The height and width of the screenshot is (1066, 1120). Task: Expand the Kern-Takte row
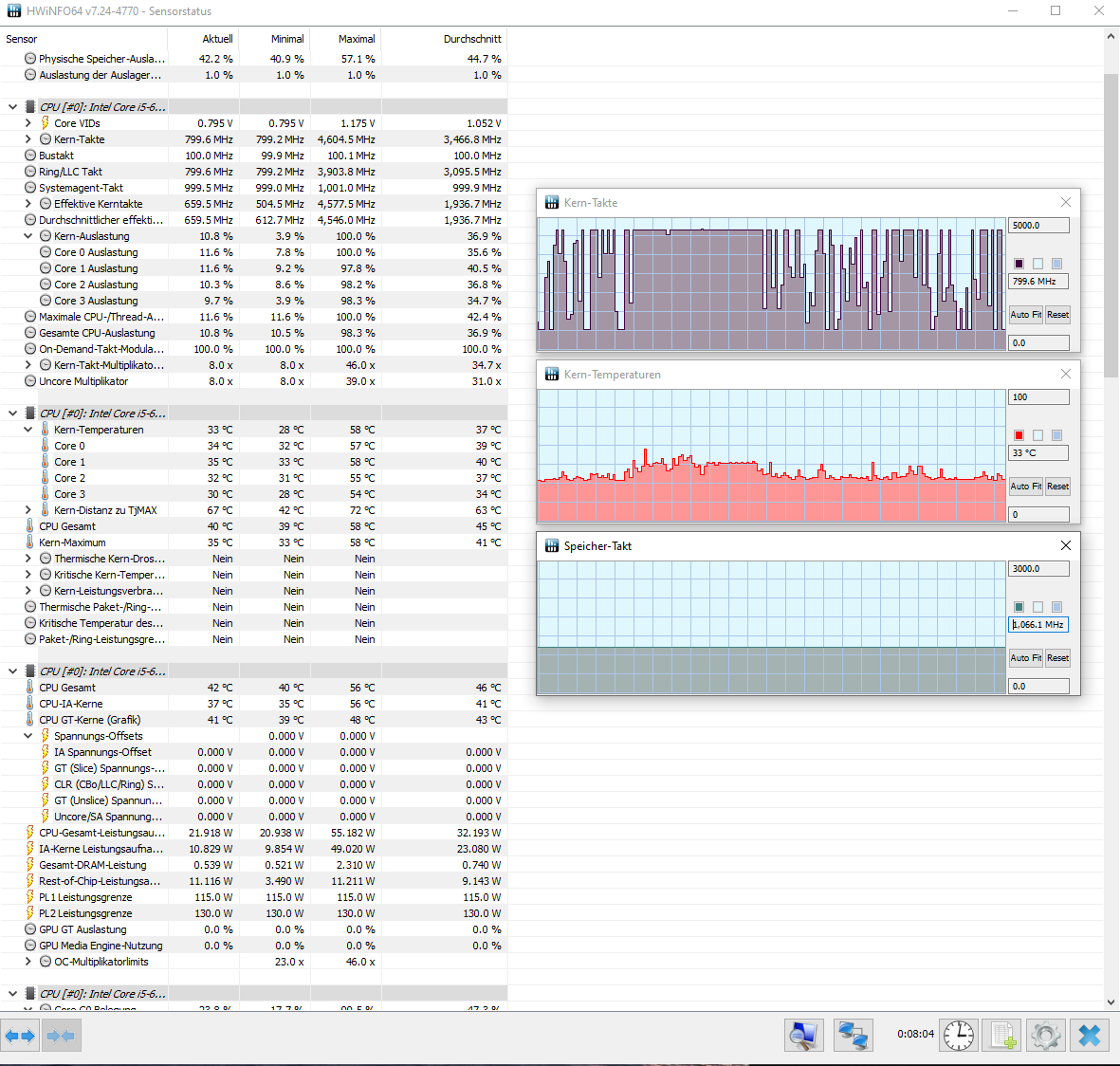point(28,139)
